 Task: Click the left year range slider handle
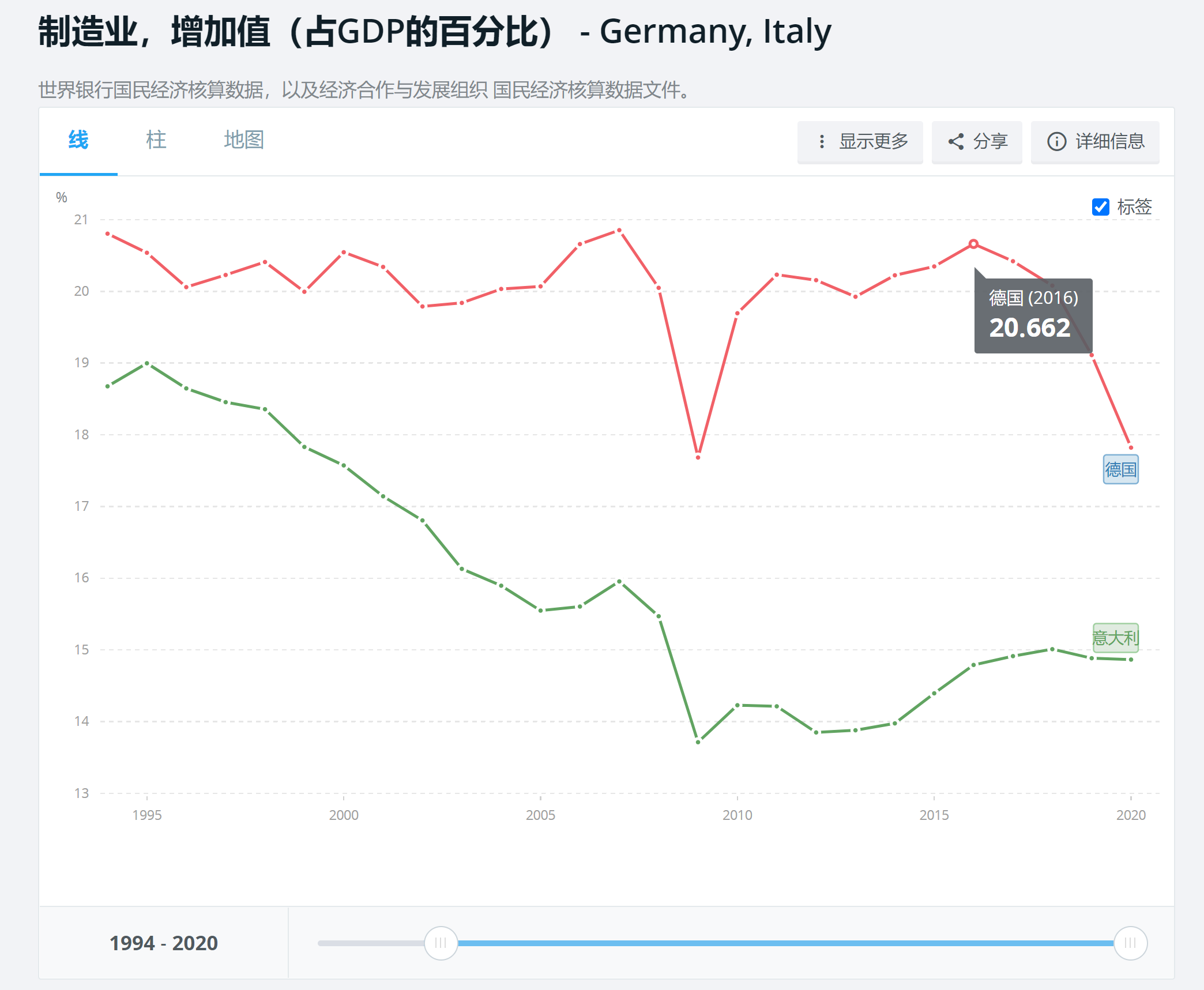coord(441,943)
